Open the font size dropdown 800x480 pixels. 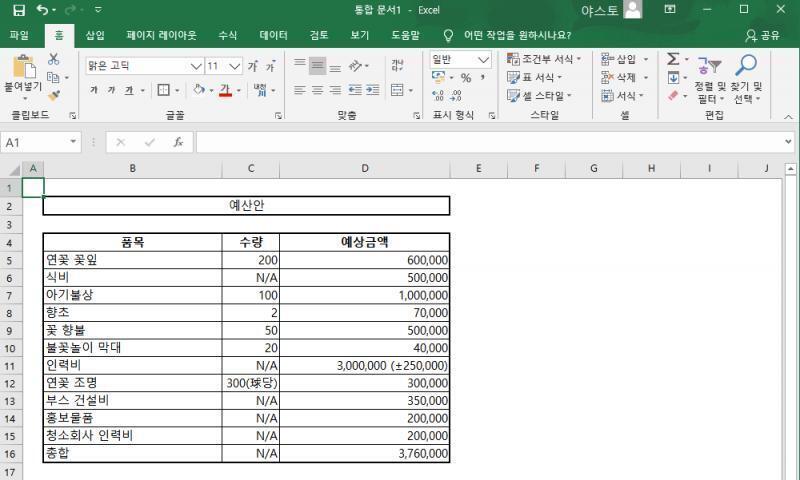click(x=234, y=66)
